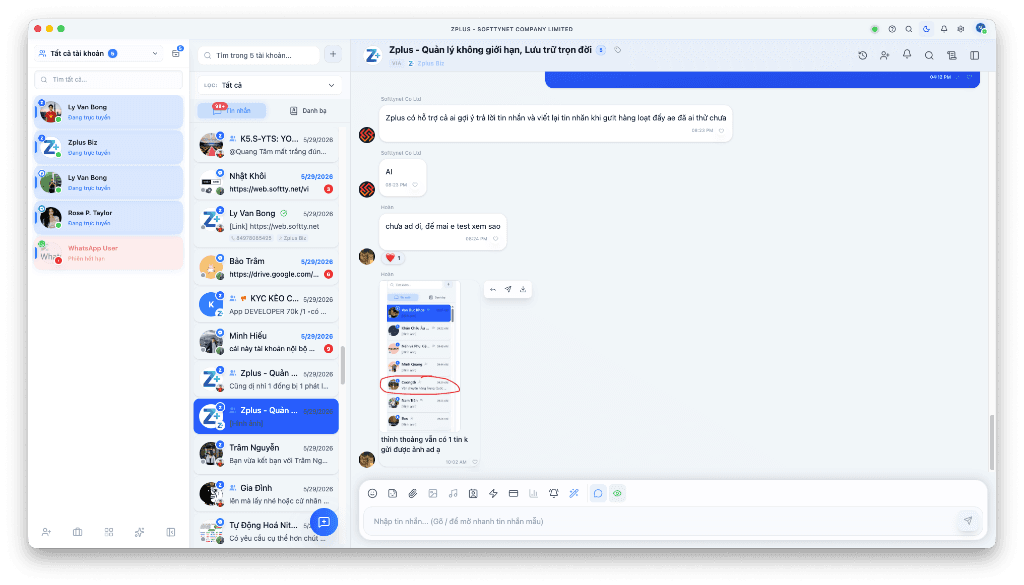
Task: Open the Gia Đình group conversation
Action: pos(266,494)
